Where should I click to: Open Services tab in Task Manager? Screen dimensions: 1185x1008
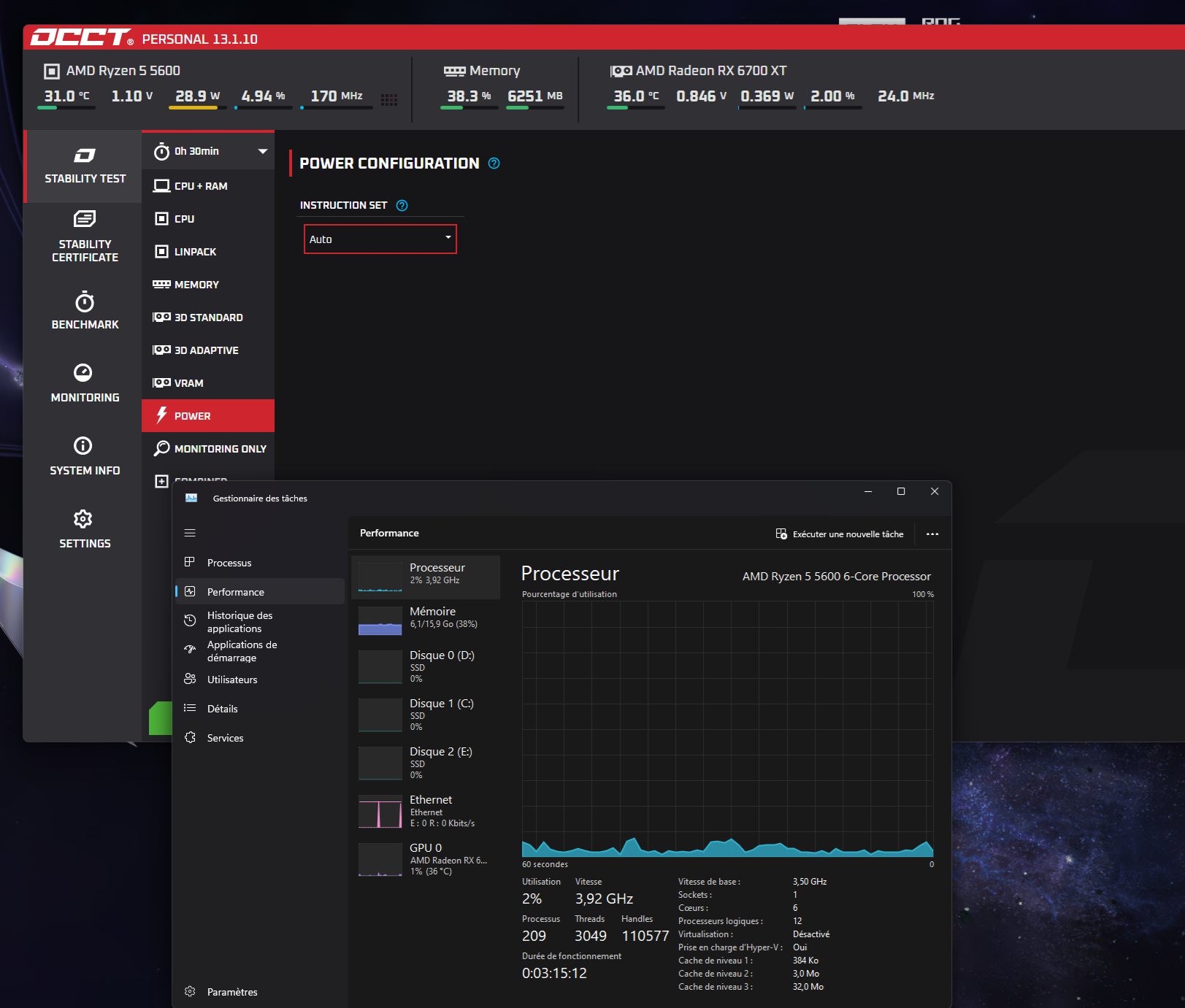tap(259, 738)
